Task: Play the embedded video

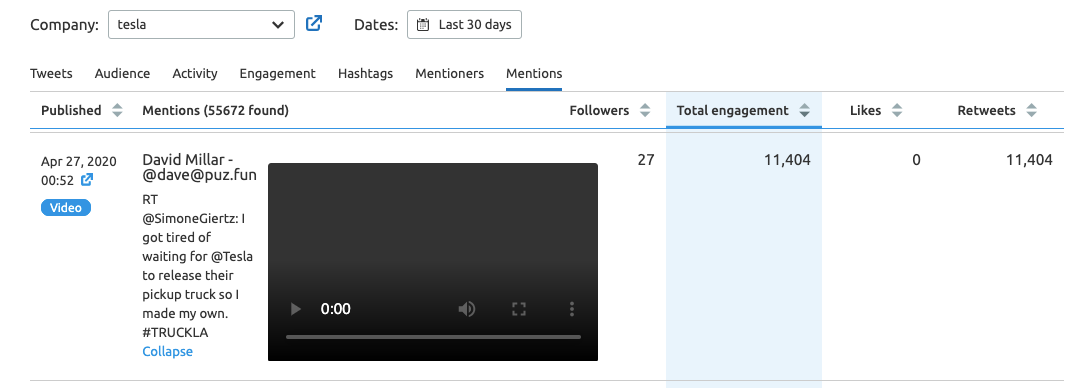Action: pos(296,309)
